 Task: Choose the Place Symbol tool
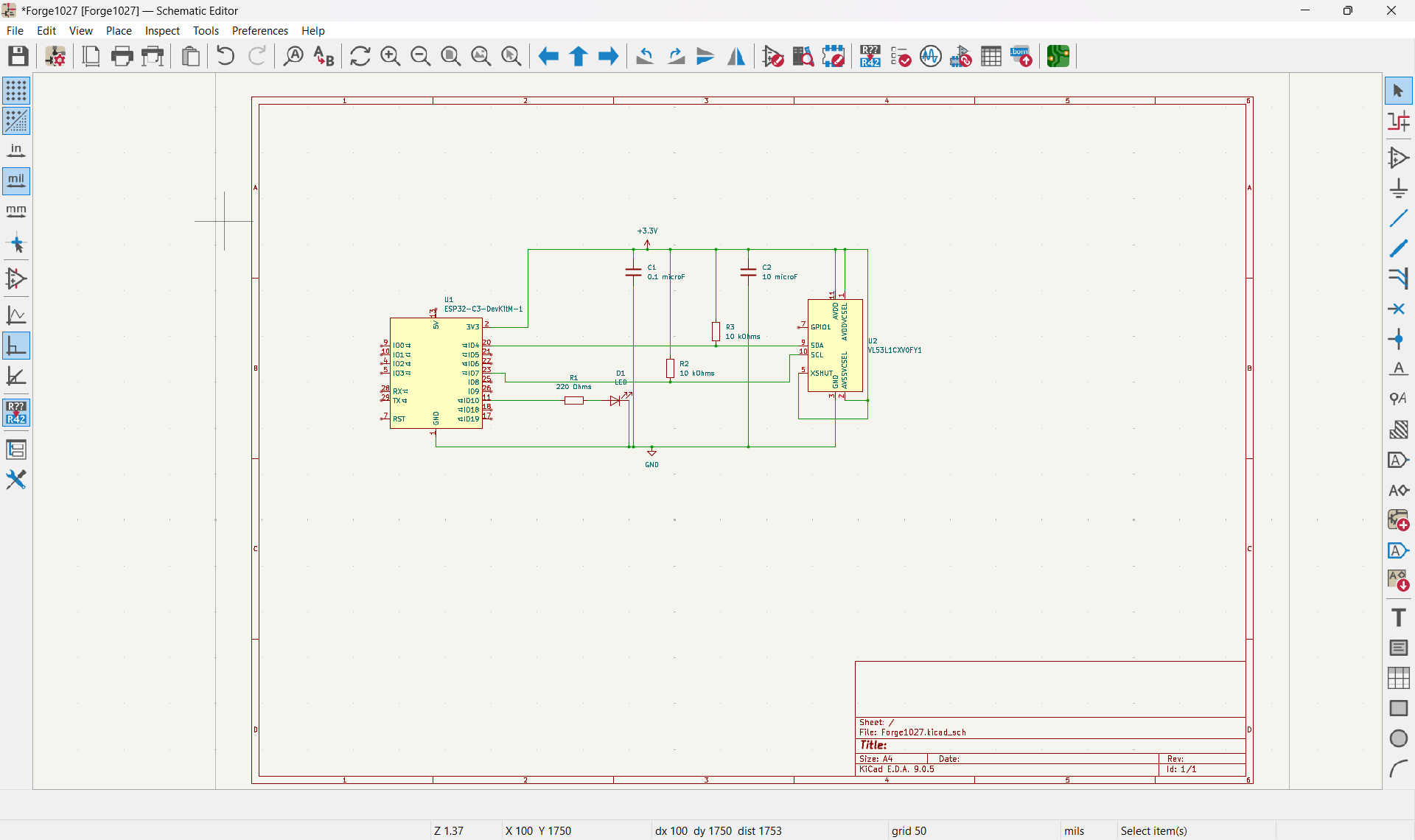(1398, 158)
